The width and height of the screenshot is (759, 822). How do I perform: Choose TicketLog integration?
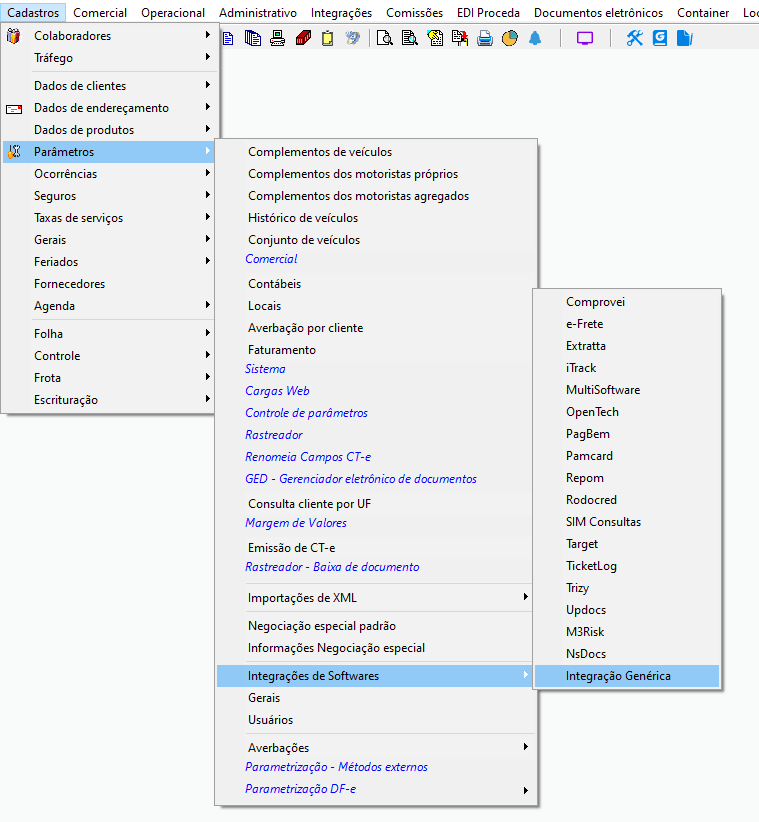(x=627, y=566)
